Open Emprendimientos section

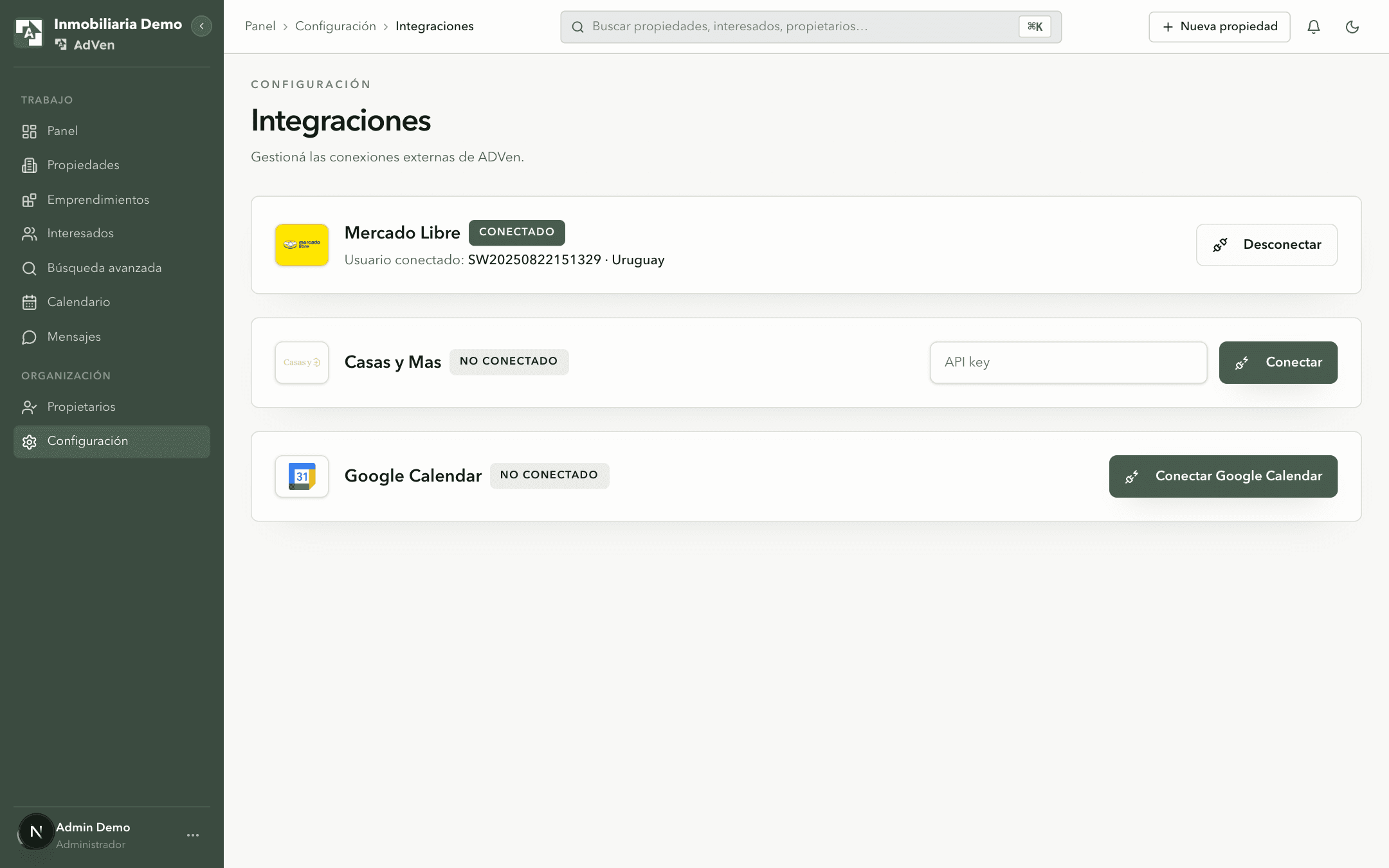point(112,200)
